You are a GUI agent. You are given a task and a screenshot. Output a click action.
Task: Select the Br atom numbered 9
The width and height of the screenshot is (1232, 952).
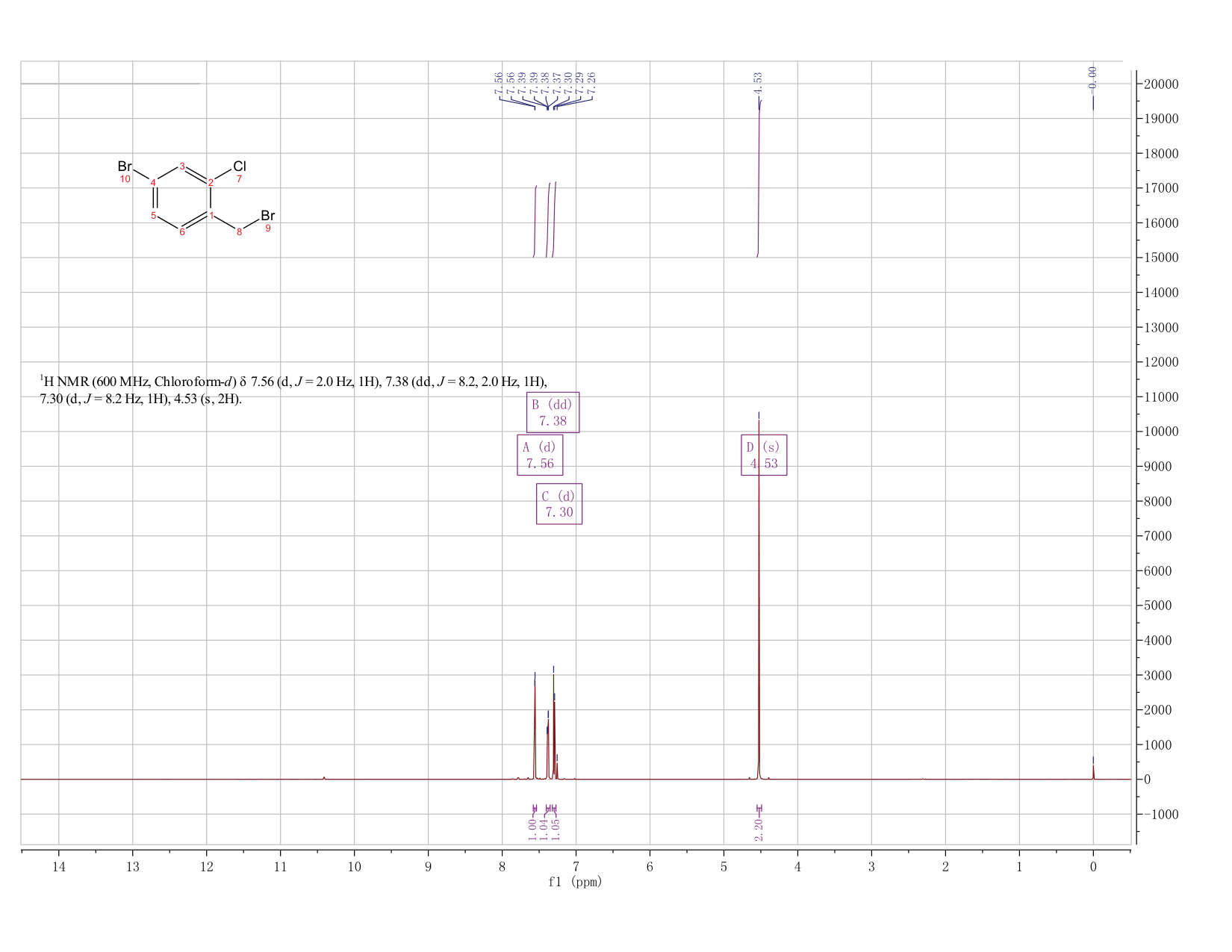tap(268, 216)
